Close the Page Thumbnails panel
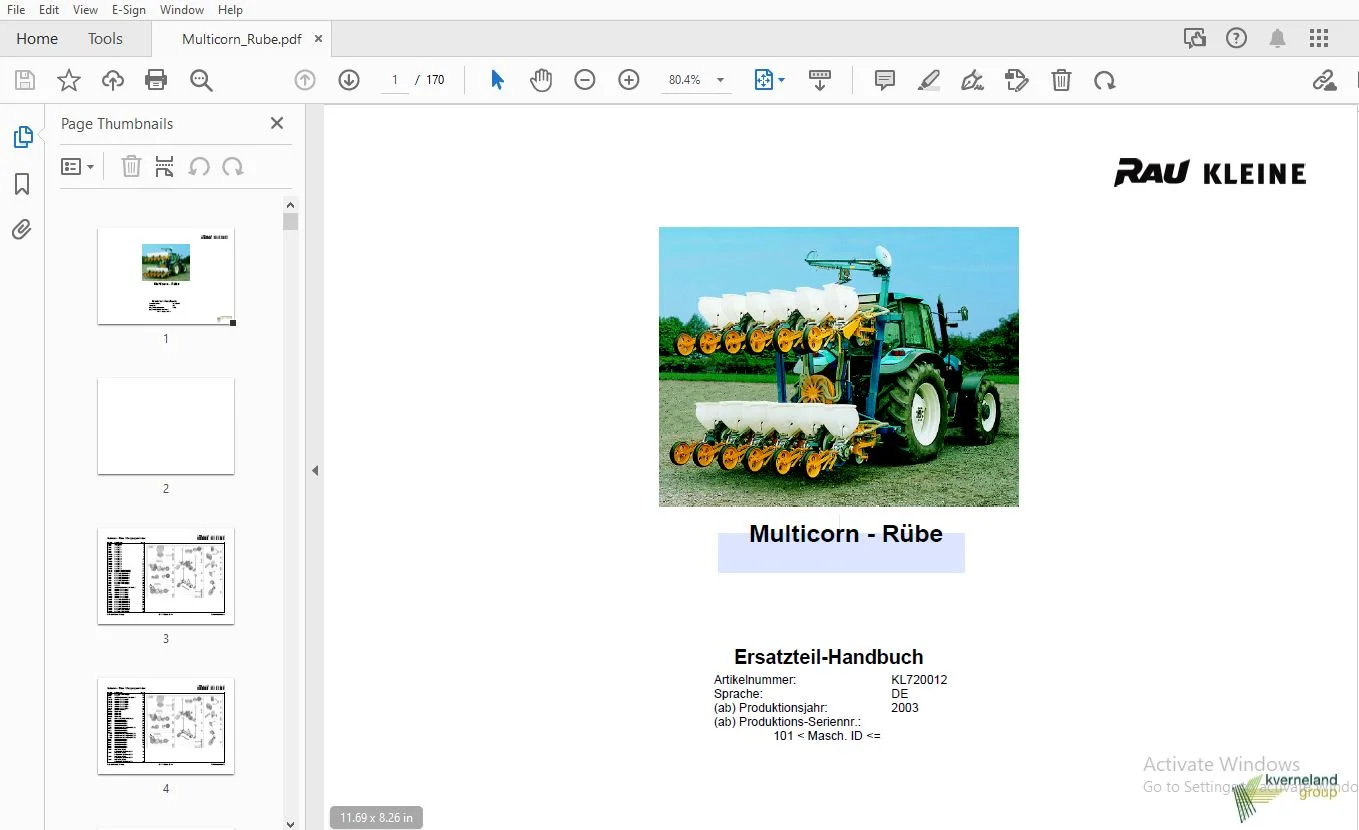Image resolution: width=1359 pixels, height=830 pixels. click(277, 123)
